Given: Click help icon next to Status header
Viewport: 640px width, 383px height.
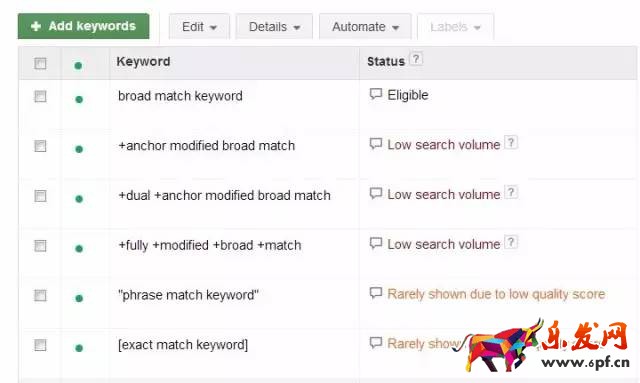Looking at the screenshot, I should pyautogui.click(x=416, y=59).
